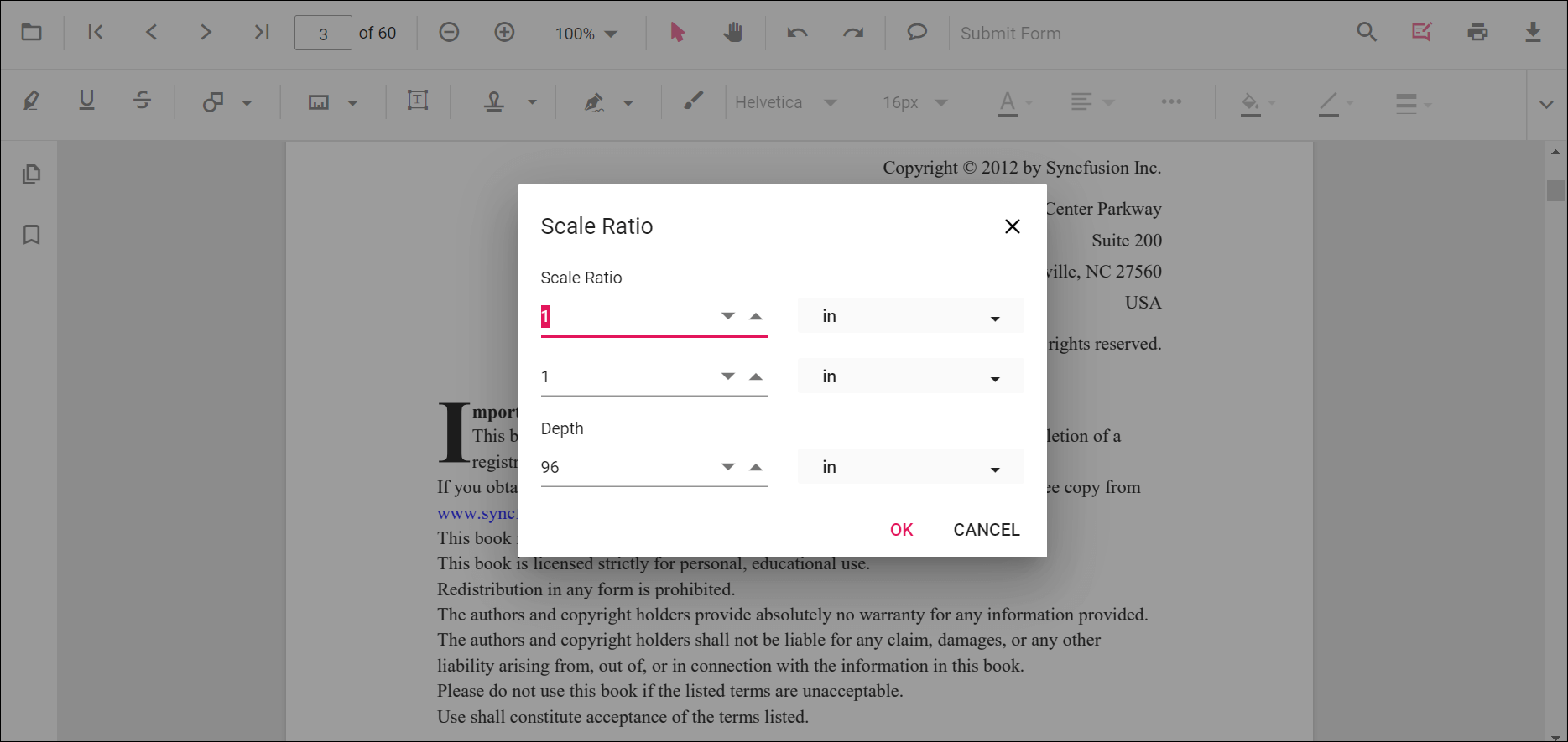Jump to the last page
The height and width of the screenshot is (742, 1568).
pos(262,33)
